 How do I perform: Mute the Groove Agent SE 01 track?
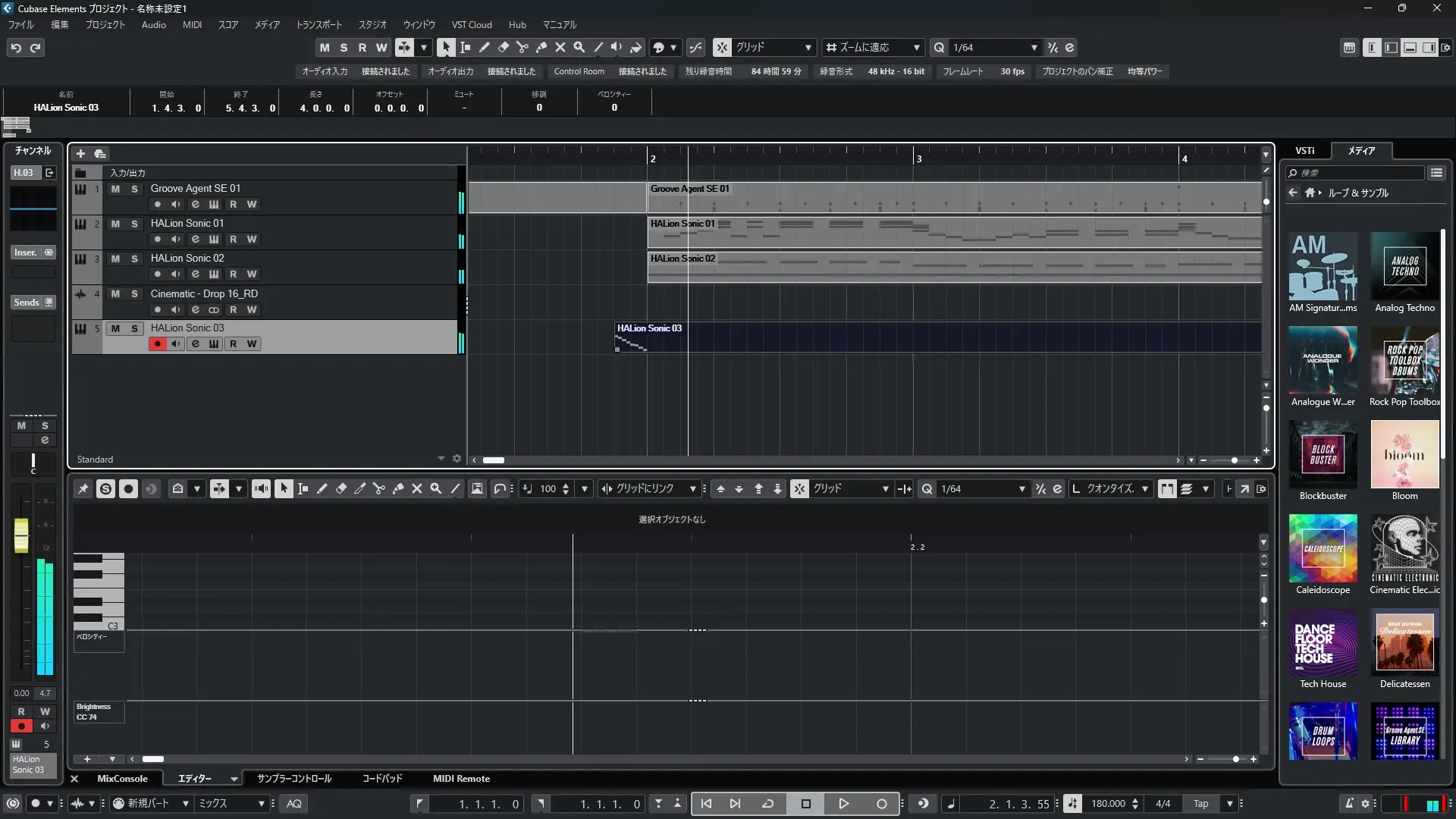coord(115,189)
